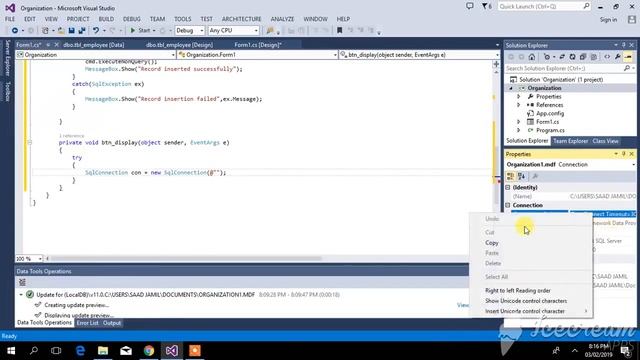640x360 pixels.
Task: Choose Right to left Reading order
Action: coord(518,291)
